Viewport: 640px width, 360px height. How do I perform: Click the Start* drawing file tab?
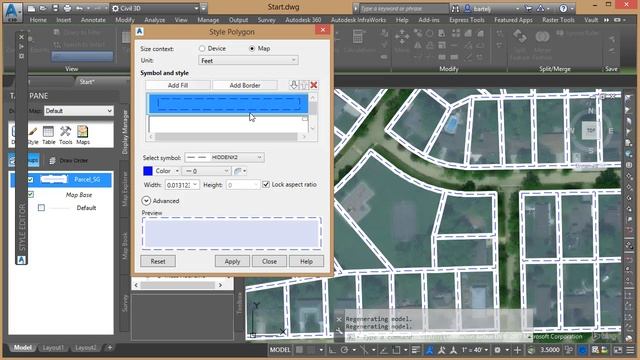point(87,82)
